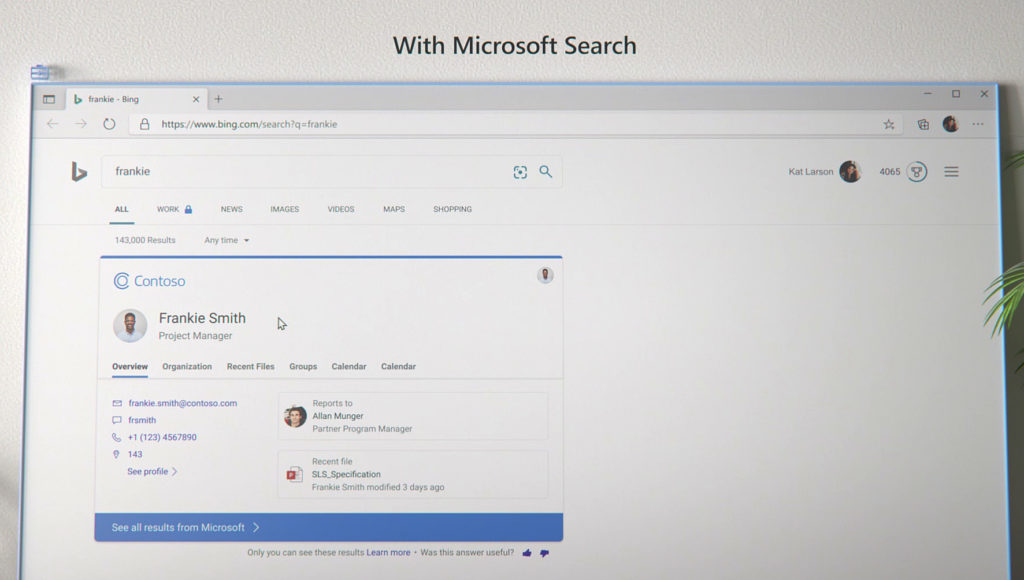Click small avatar icon in Contoso card
Screen dimensions: 1024x580
pos(545,275)
